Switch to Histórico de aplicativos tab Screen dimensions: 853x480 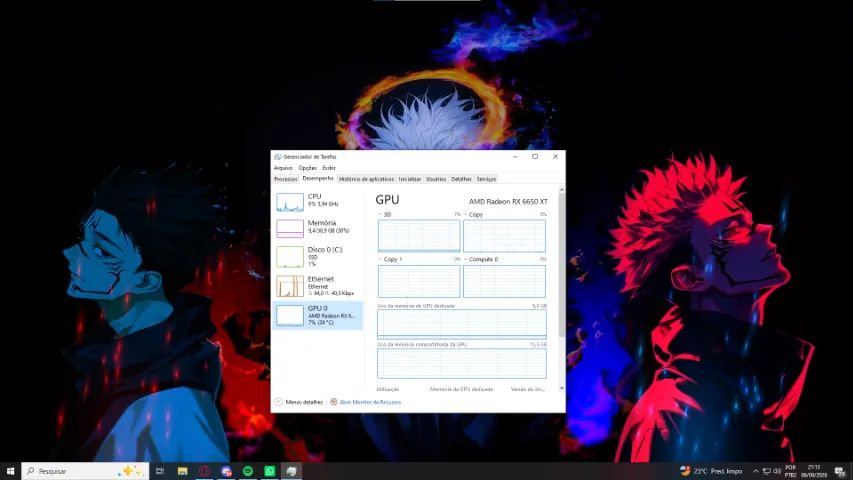coord(366,179)
